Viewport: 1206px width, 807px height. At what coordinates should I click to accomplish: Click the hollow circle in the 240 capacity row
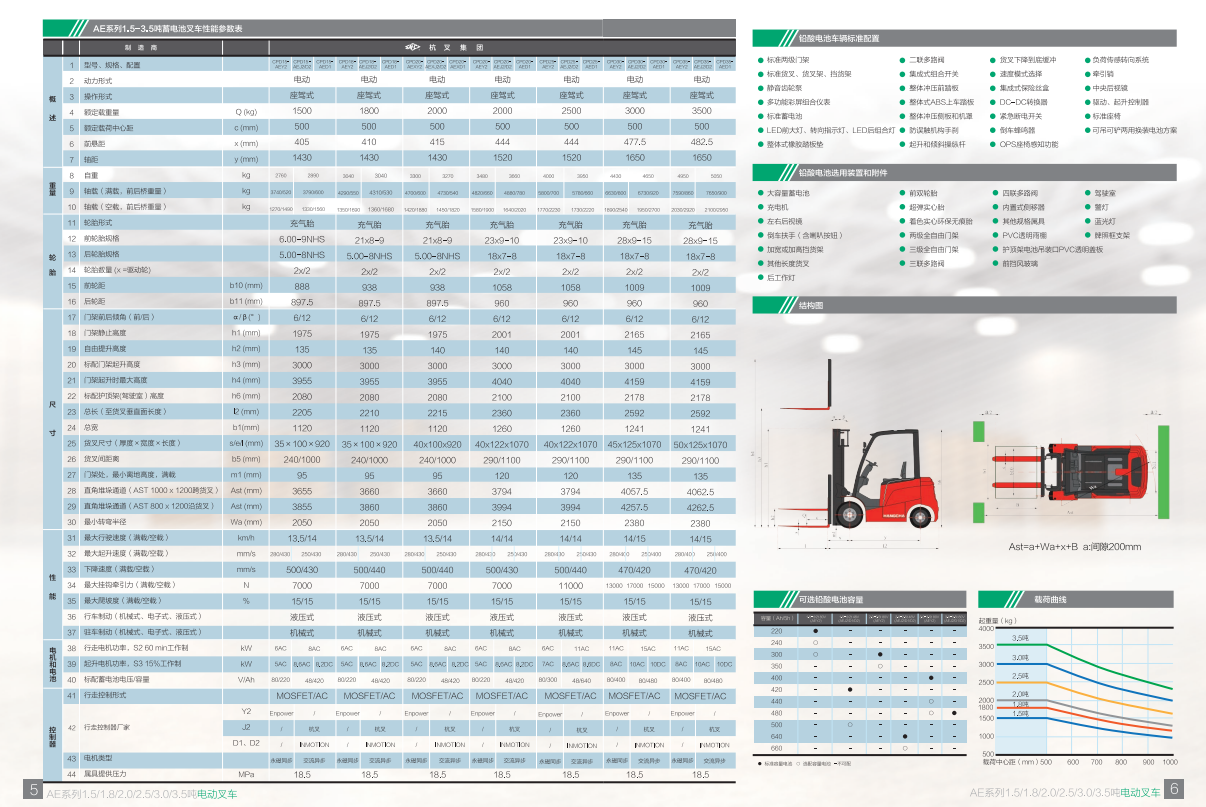point(817,643)
